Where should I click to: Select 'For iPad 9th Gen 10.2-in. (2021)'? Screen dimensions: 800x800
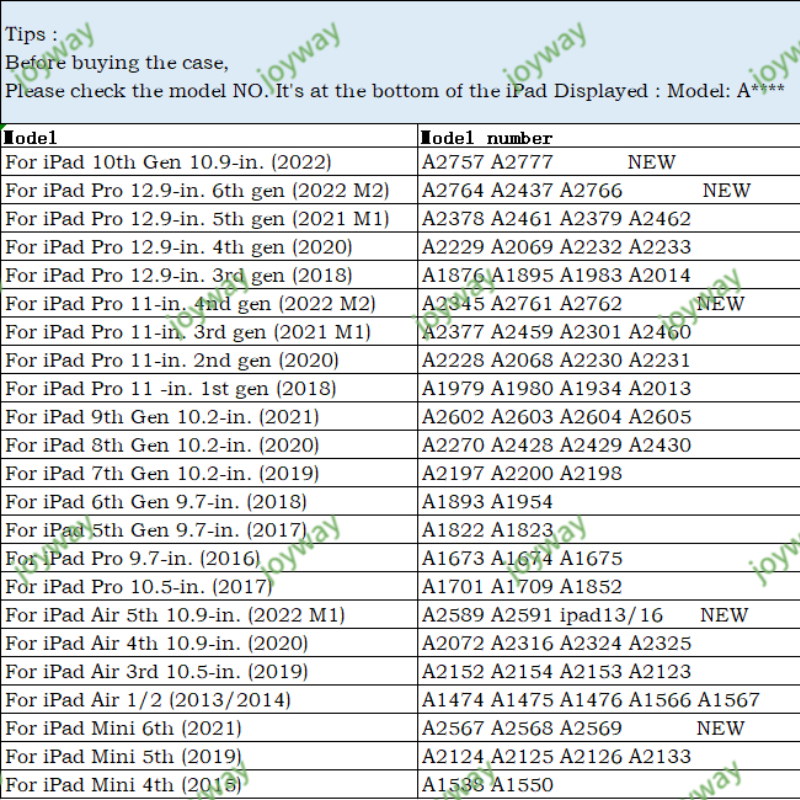pyautogui.click(x=209, y=417)
